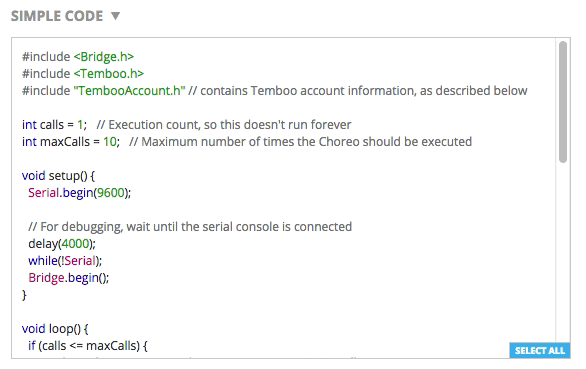Click the SIMPLE CODE heading text
The image size is (586, 369).
click(57, 16)
